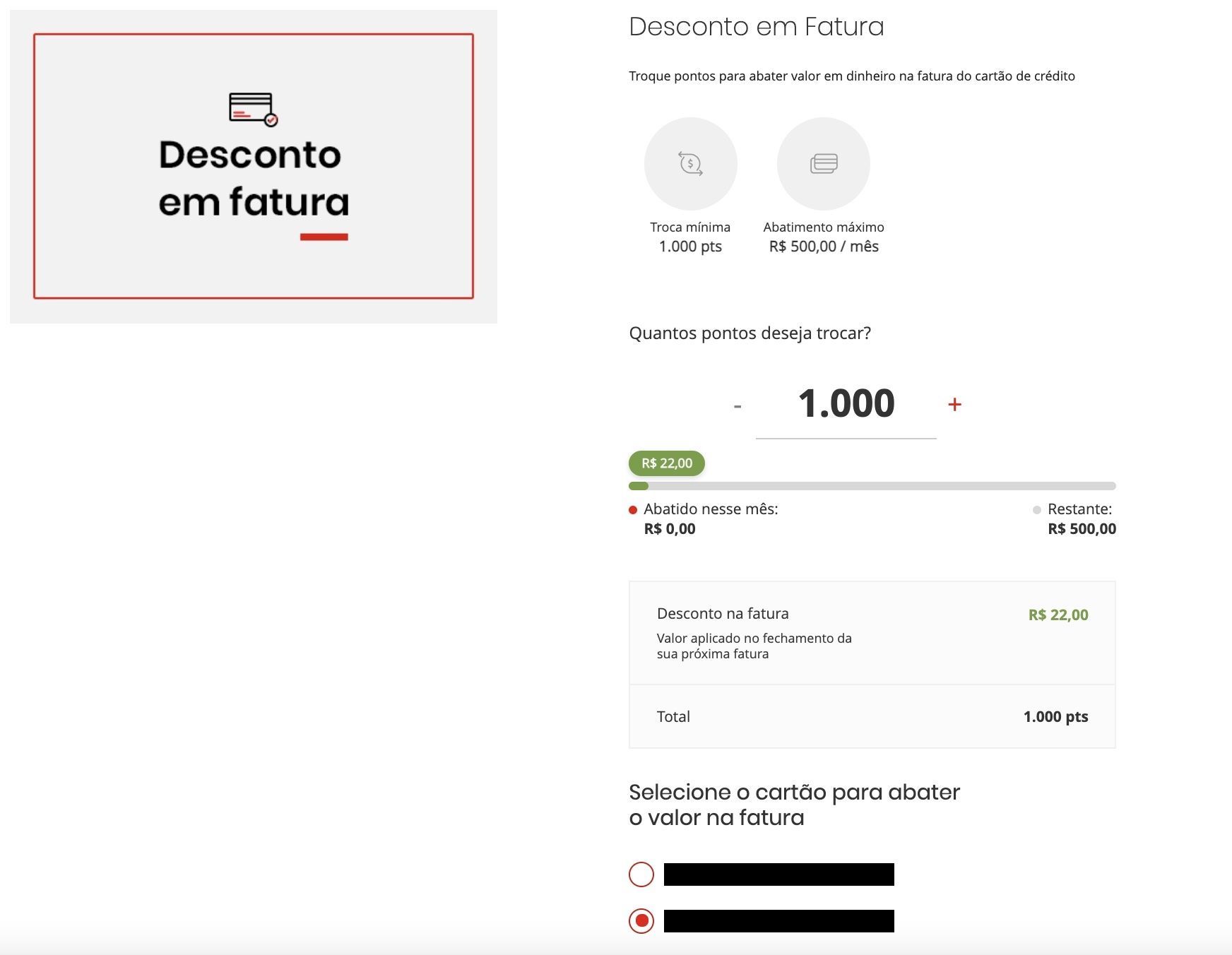Click the Desconto em Fatura page heading
The width and height of the screenshot is (1232, 955).
click(757, 27)
